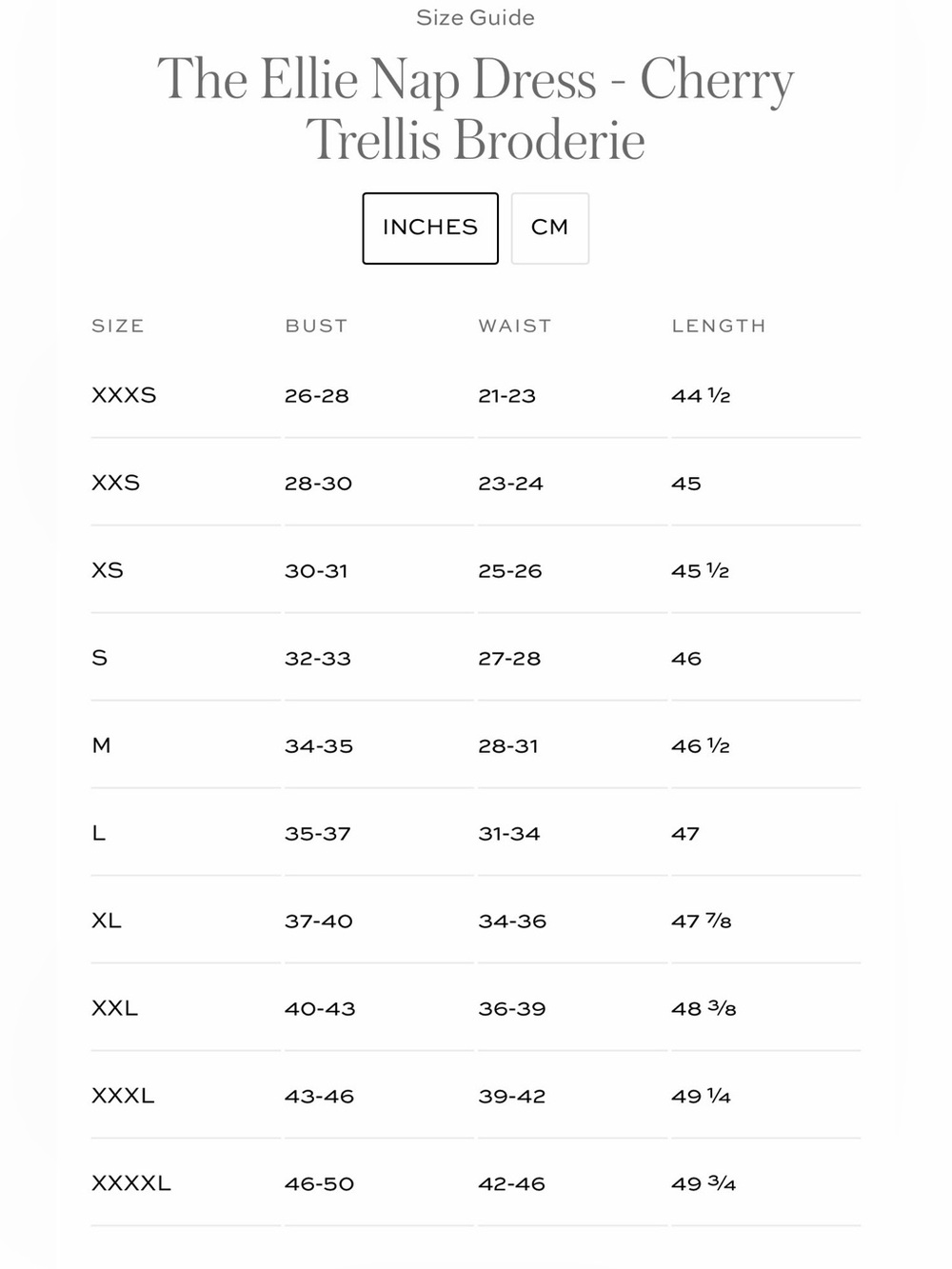Click bust value 32-33 for size S
The width and height of the screenshot is (952, 1269).
coord(318,659)
